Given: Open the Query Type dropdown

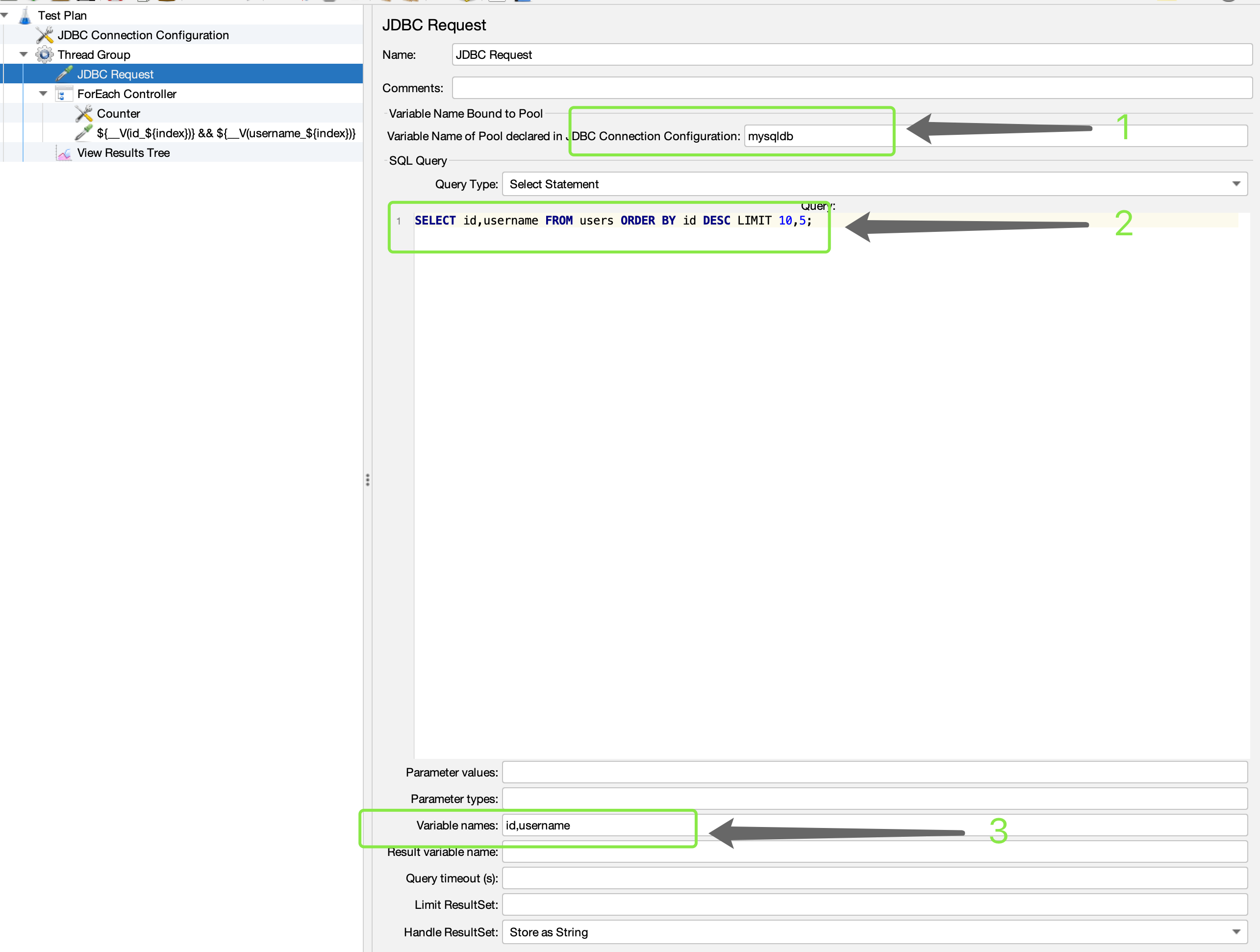Looking at the screenshot, I should [1235, 184].
